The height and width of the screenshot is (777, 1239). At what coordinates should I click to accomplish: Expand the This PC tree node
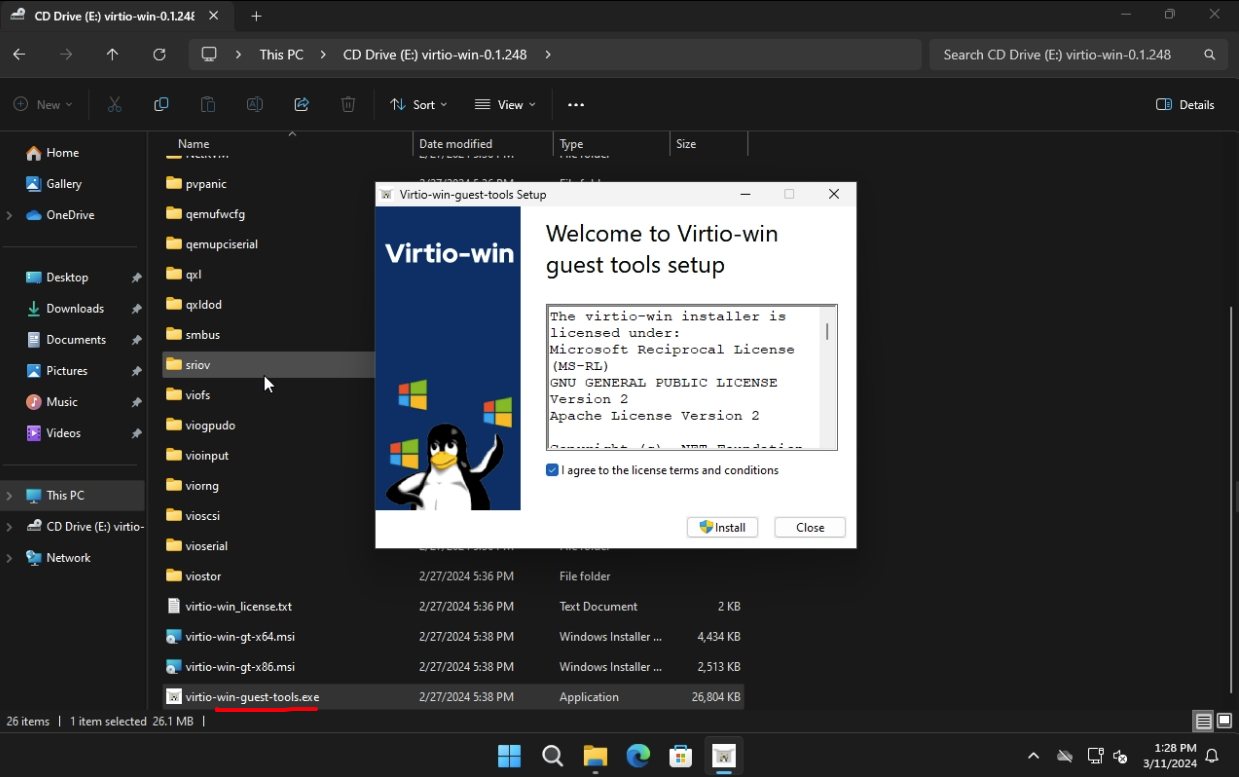click(10, 496)
